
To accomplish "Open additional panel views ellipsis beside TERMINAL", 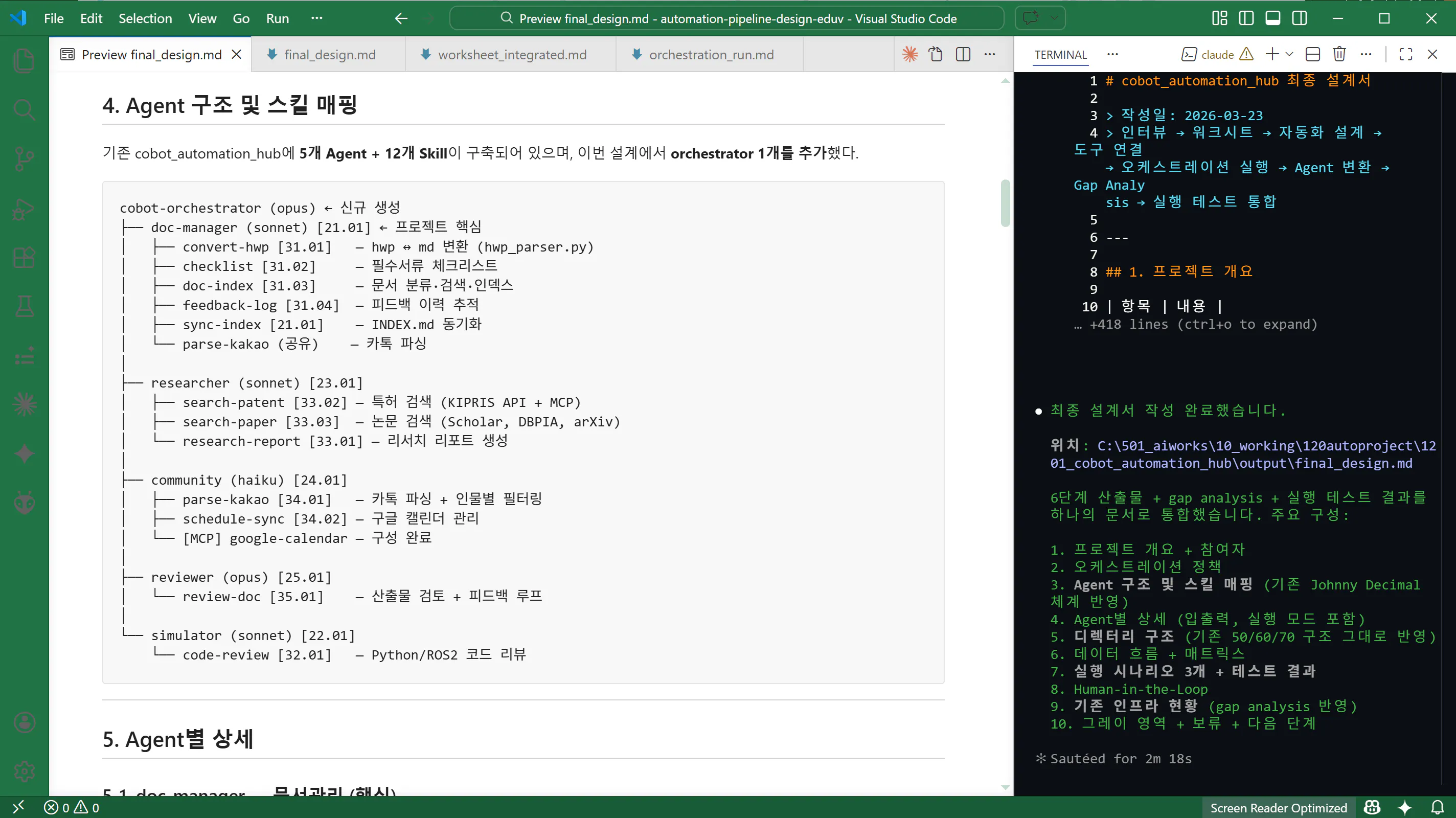I will click(1112, 54).
